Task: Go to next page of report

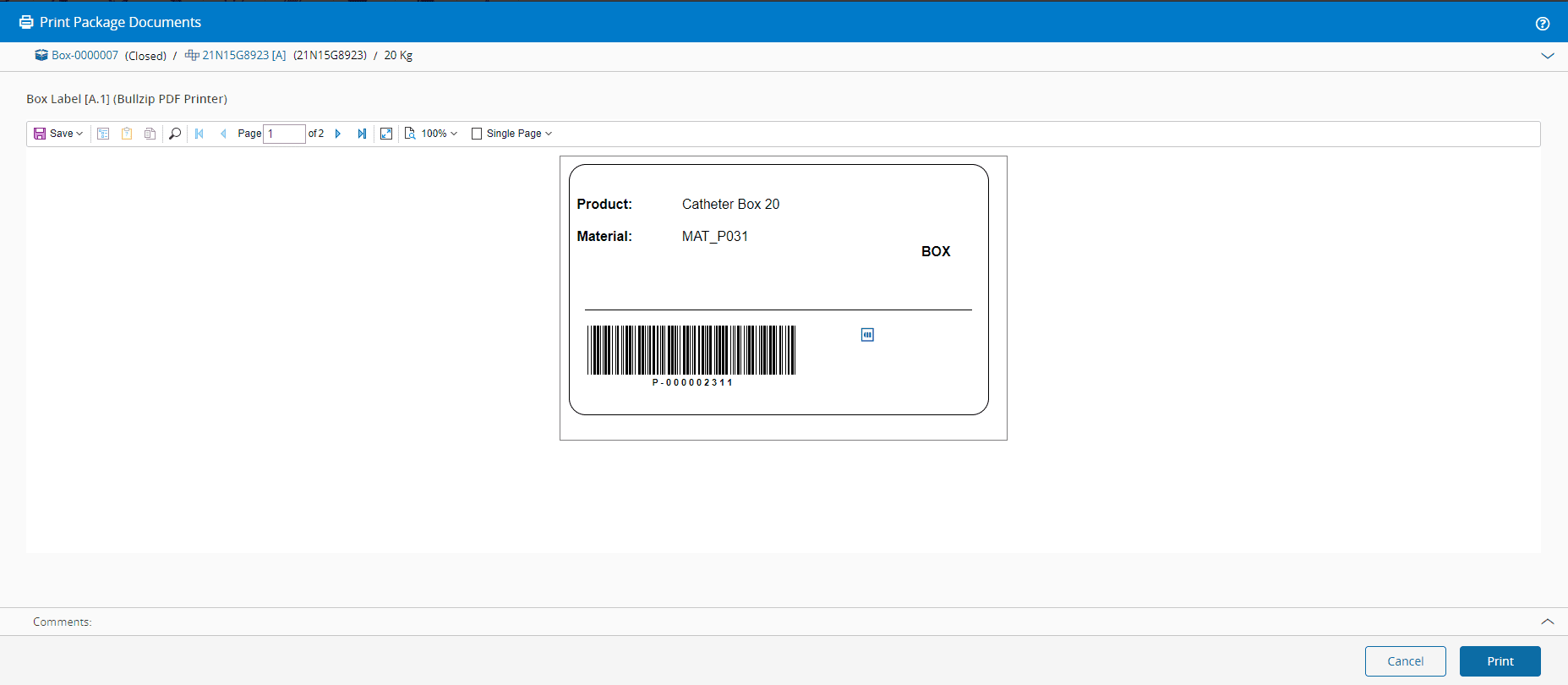Action: coord(338,134)
